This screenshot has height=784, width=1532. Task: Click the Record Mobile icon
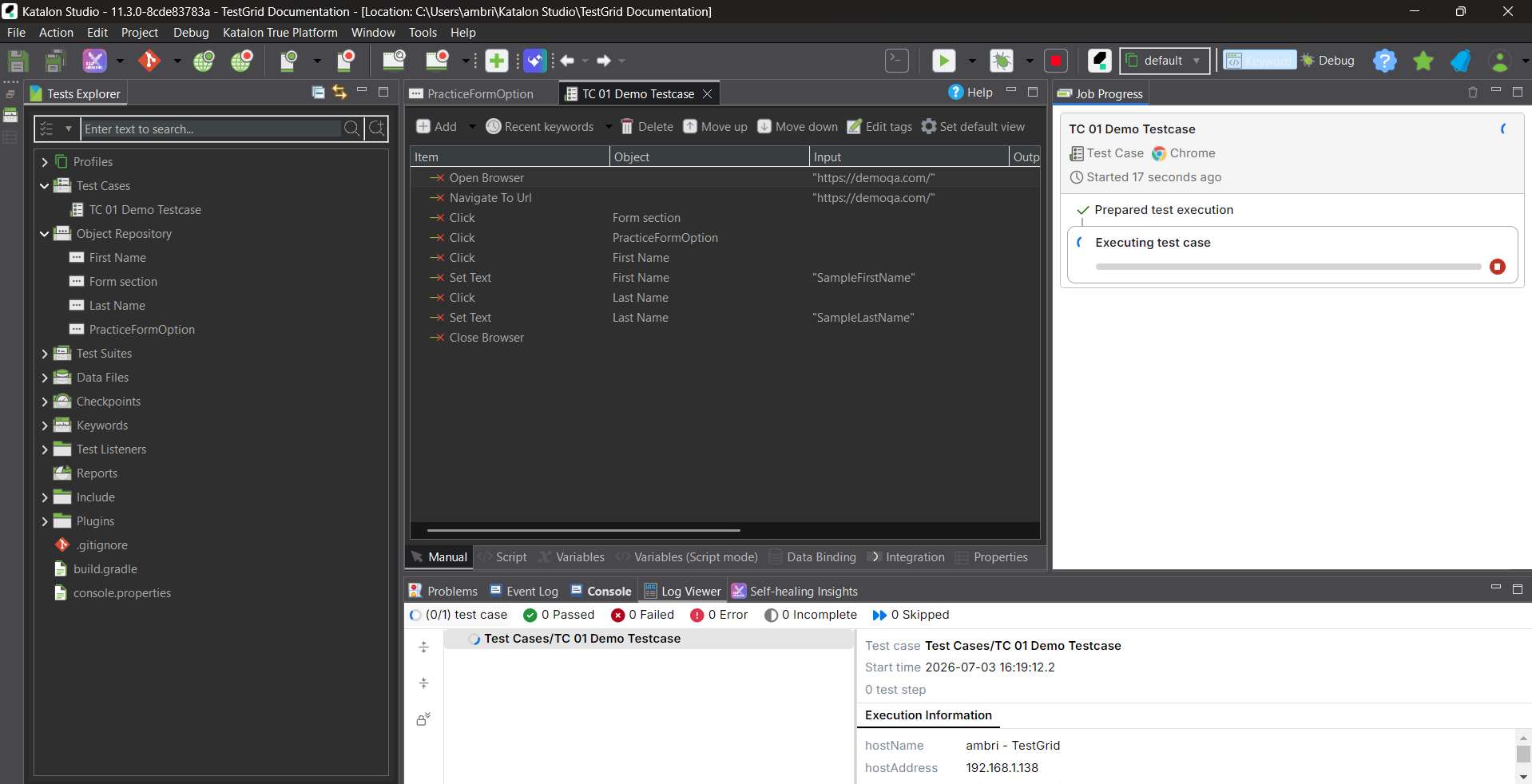coord(346,61)
